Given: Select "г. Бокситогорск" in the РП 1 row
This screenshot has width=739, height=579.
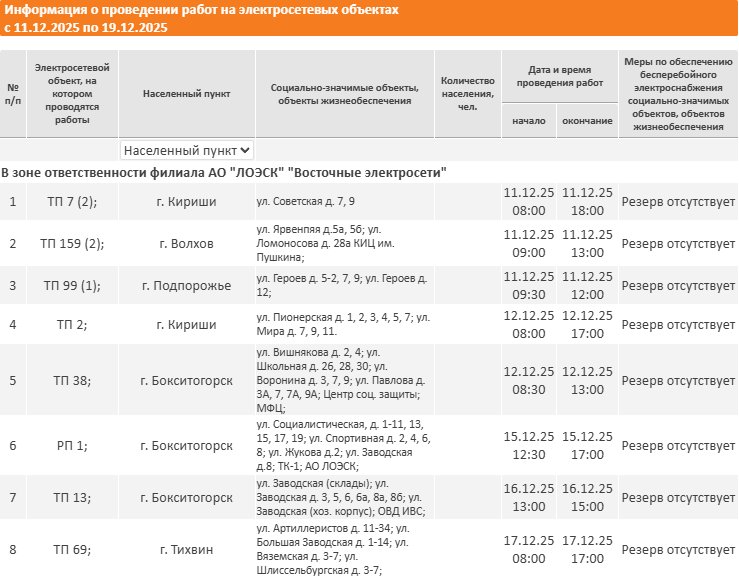Looking at the screenshot, I should tap(187, 445).
